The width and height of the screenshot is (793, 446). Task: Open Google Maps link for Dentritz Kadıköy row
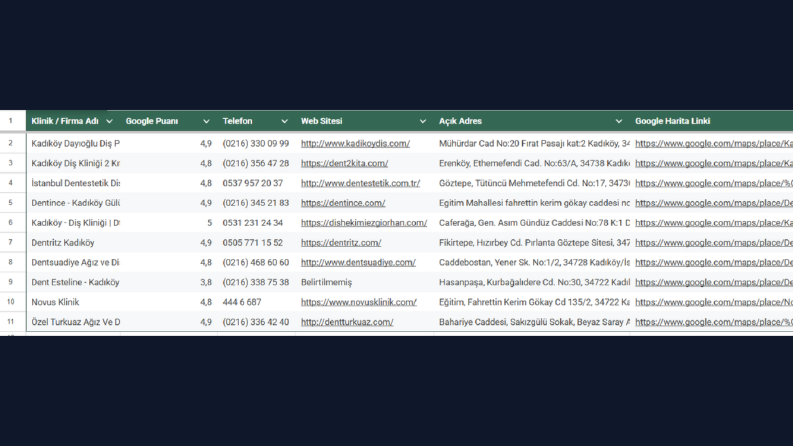pos(714,243)
